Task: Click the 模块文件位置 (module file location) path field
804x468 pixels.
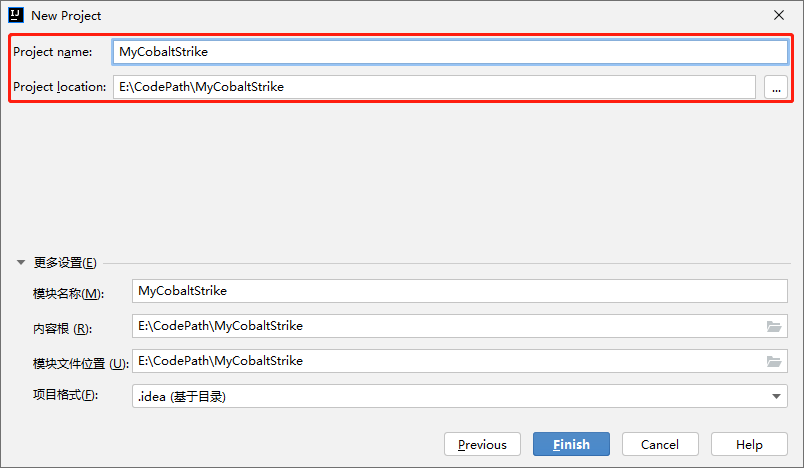Action: click(459, 361)
